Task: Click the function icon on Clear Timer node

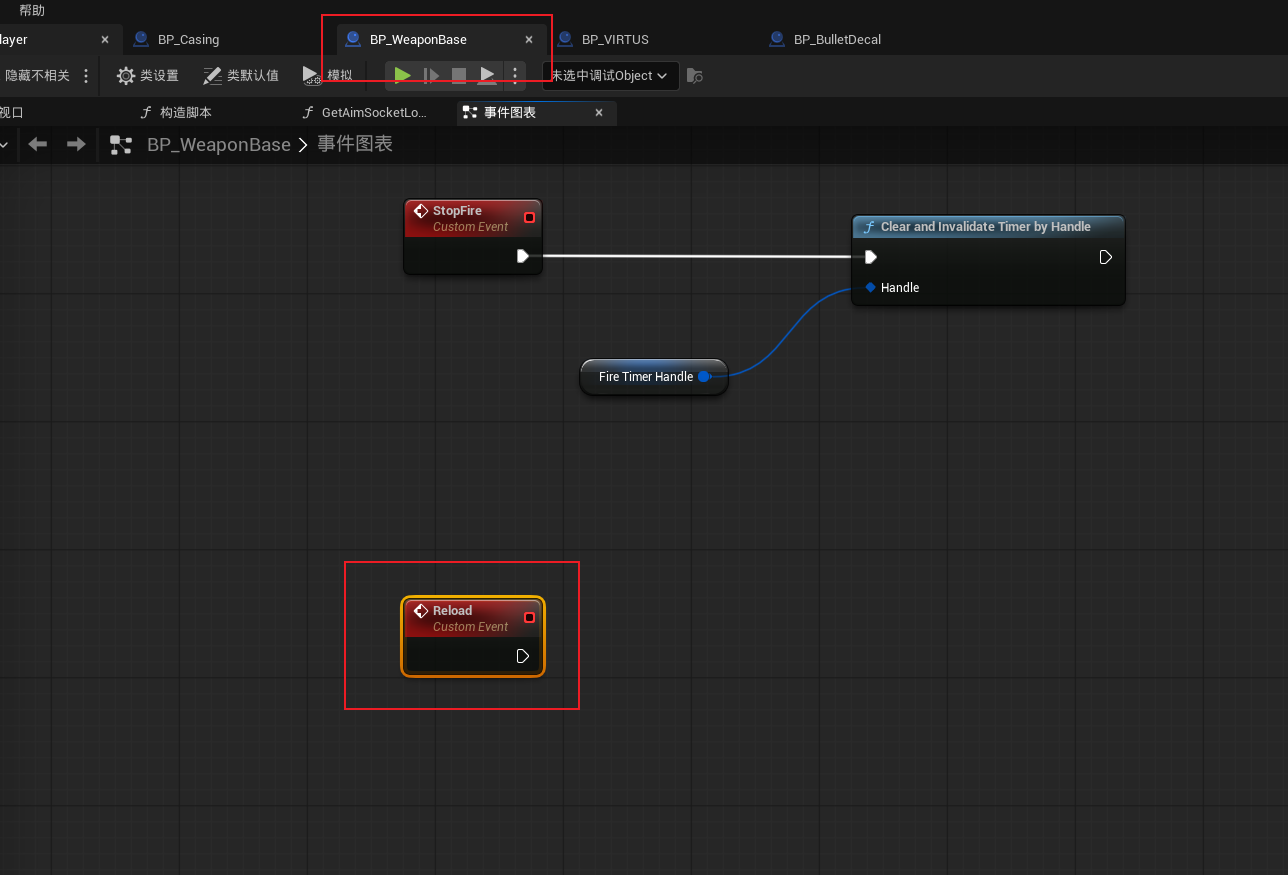Action: (x=869, y=227)
